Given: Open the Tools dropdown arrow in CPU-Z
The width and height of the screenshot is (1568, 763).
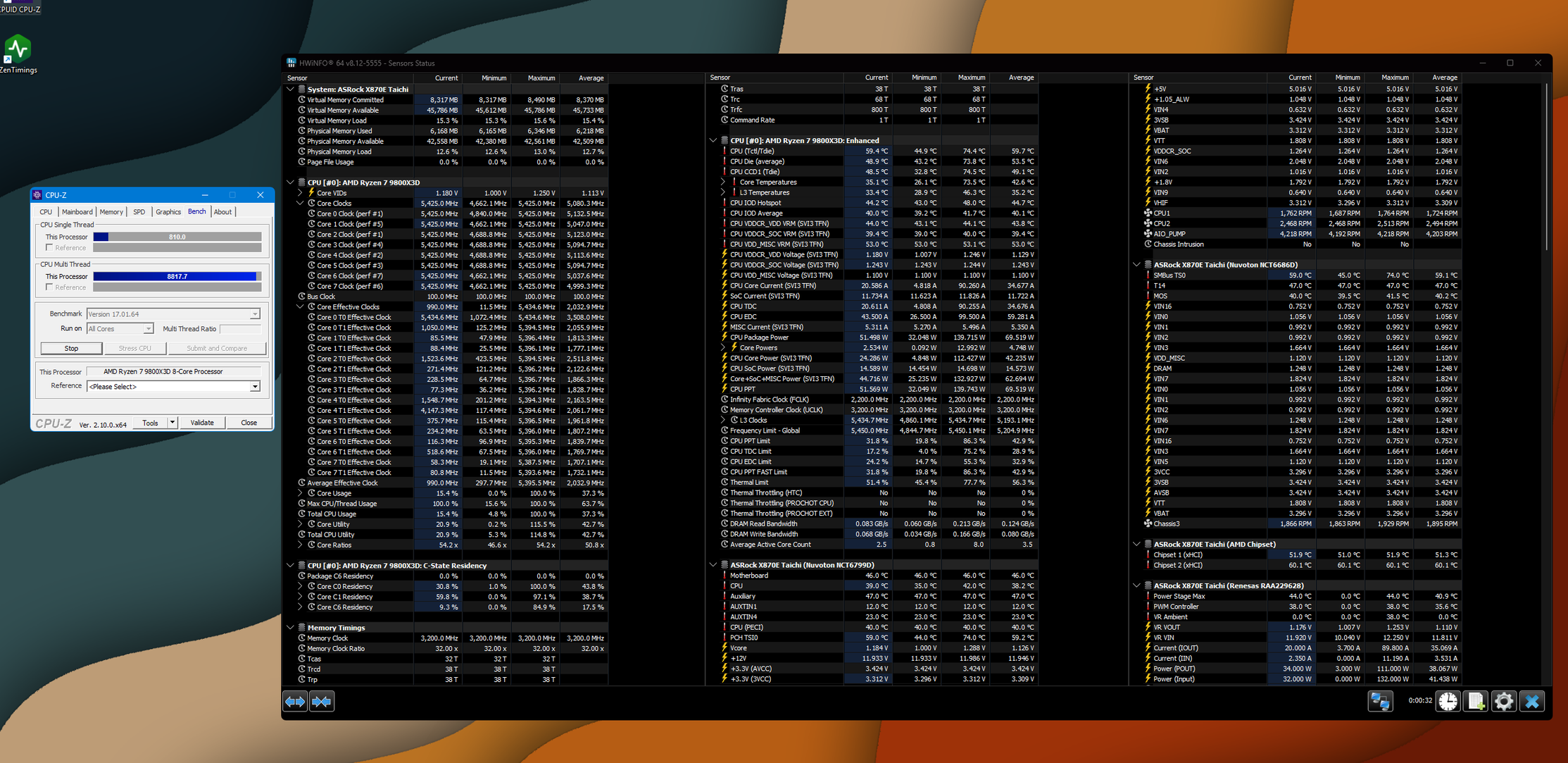Looking at the screenshot, I should click(x=173, y=423).
